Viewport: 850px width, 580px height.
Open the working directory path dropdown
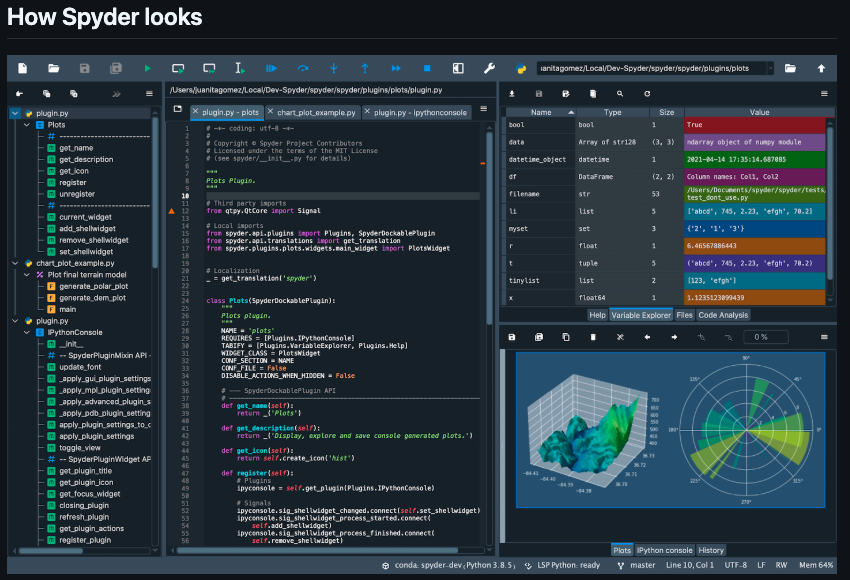tap(770, 68)
